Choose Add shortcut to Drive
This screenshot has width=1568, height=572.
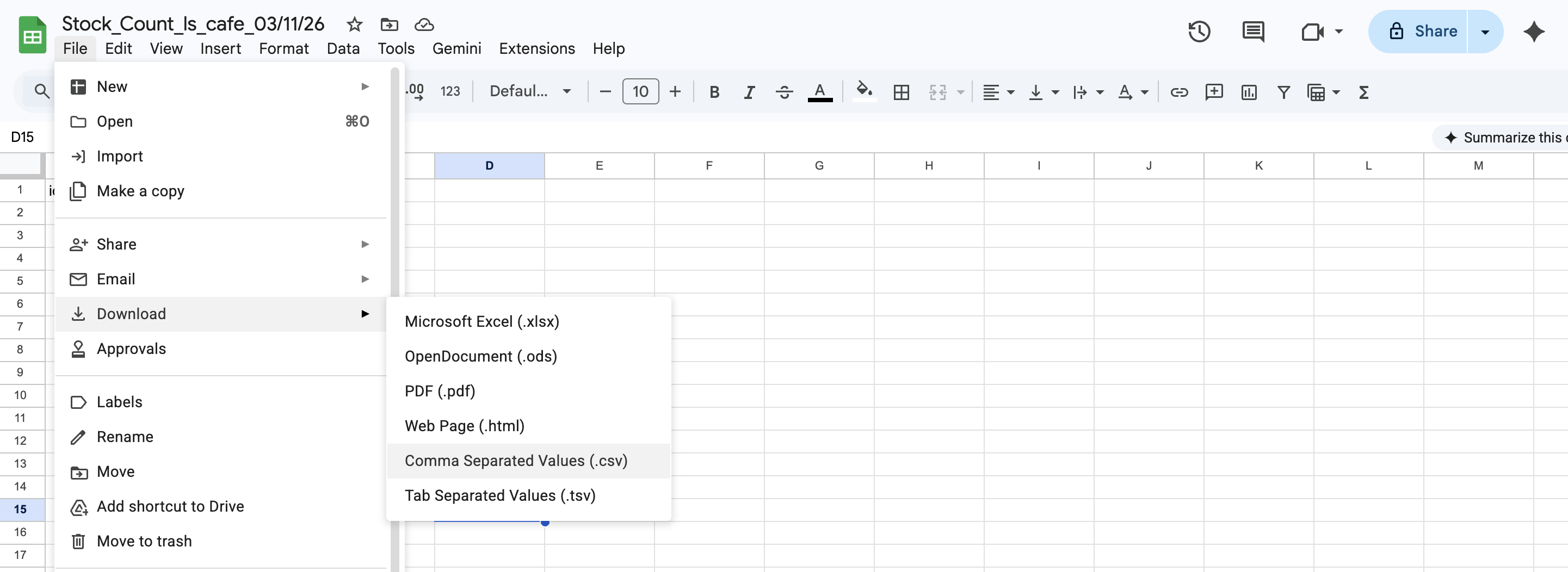[x=221, y=506]
